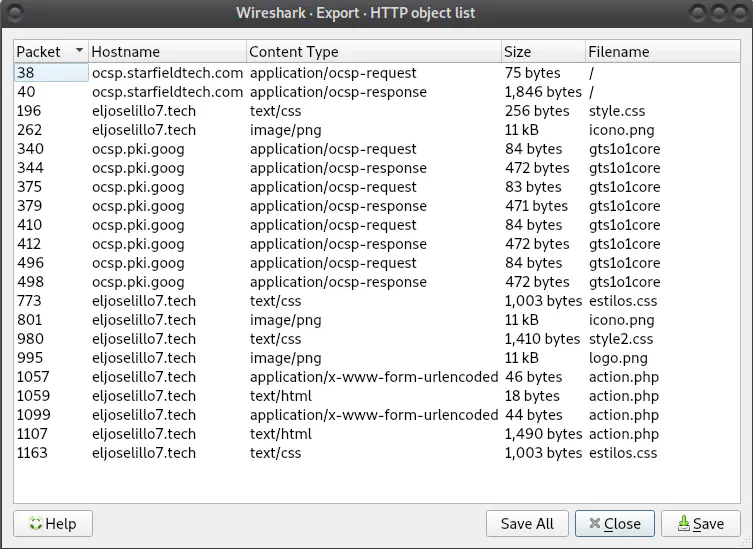
Task: Click the Help button
Action: (x=52, y=523)
